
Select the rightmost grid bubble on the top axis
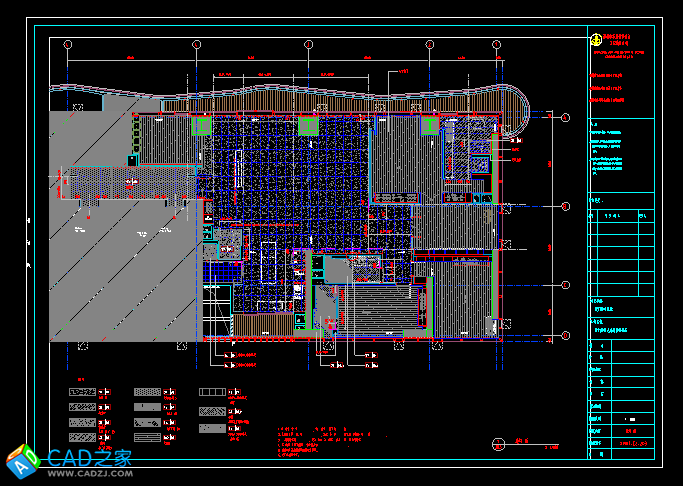pos(495,45)
